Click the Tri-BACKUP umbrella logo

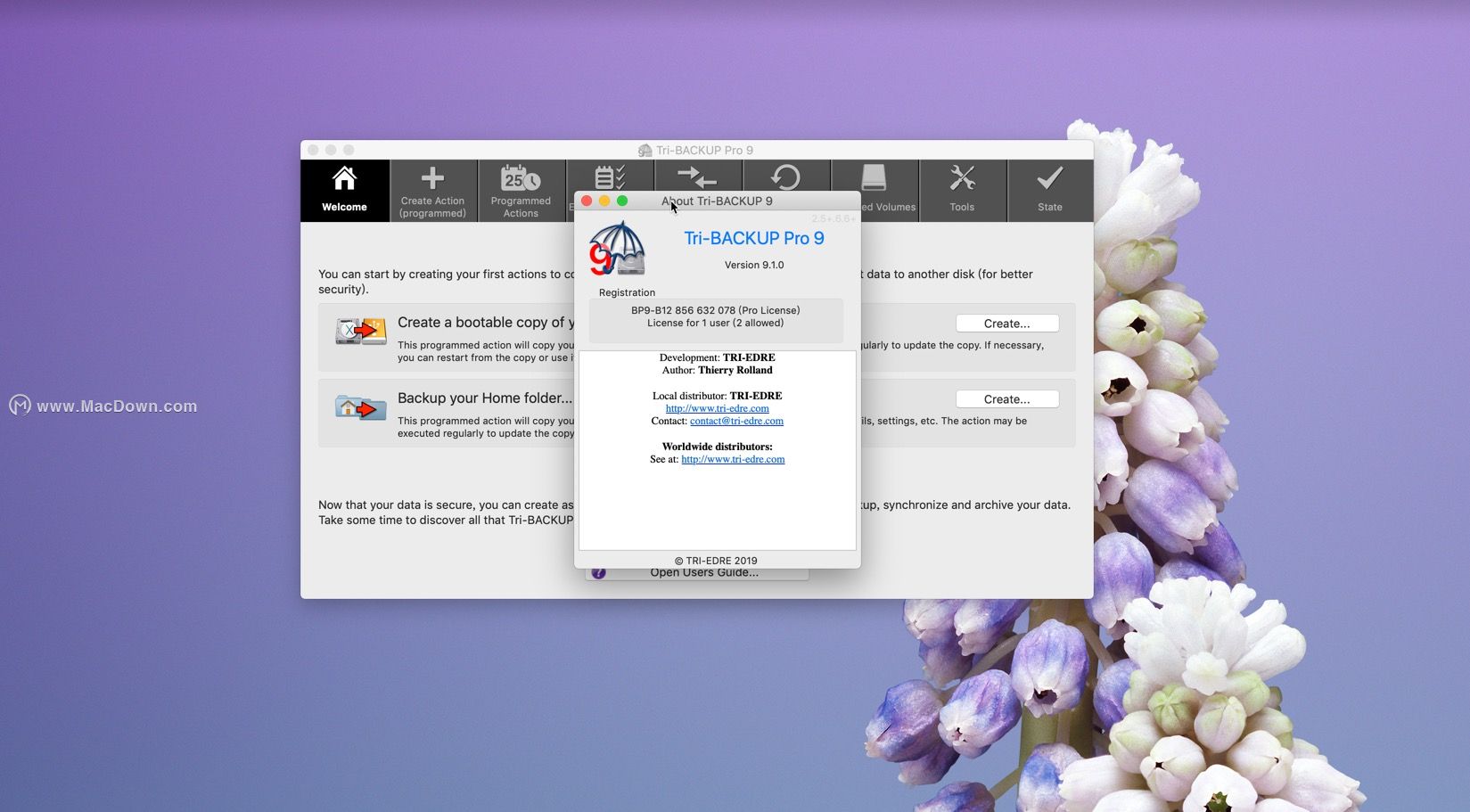click(617, 248)
